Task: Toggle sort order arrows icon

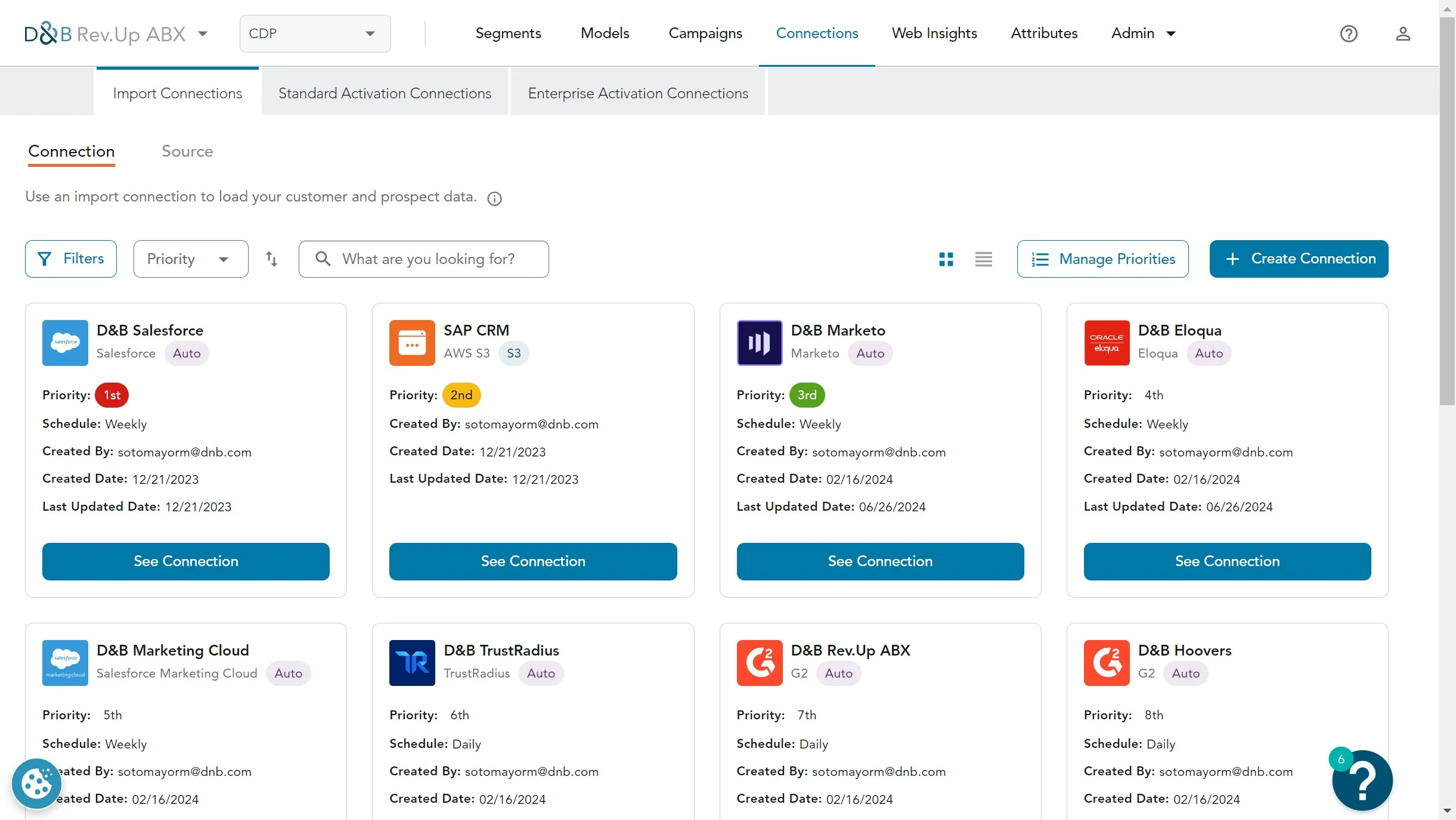Action: pos(271,259)
